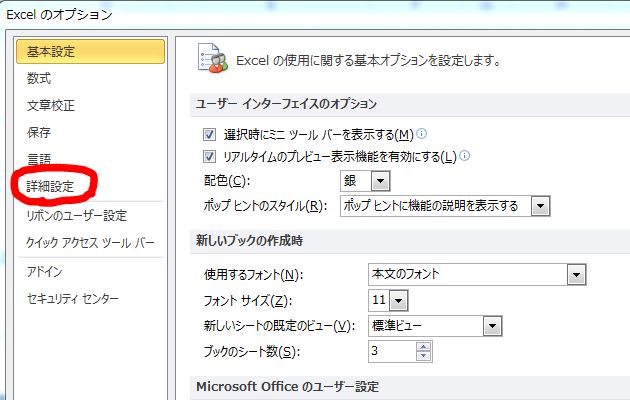Decrease ブックのシート数 with down arrow
Screen dimensions: 630x400
[423, 356]
